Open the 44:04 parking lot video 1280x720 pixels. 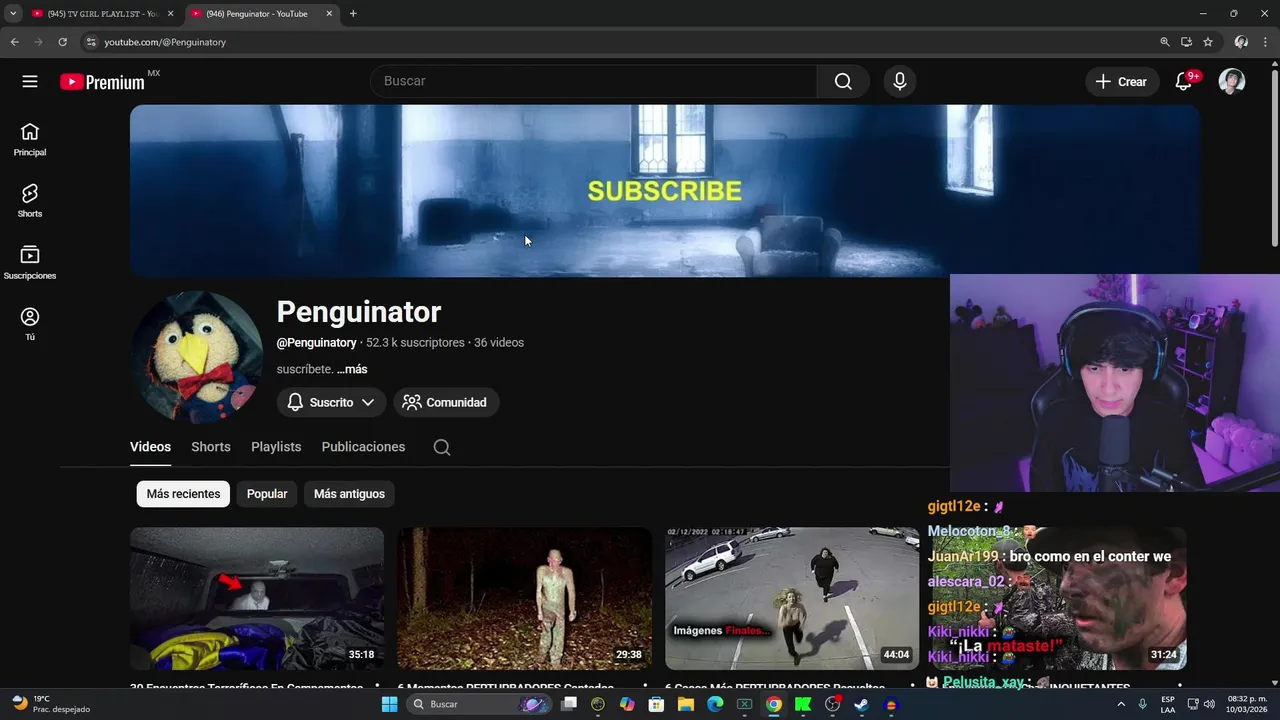pos(792,598)
